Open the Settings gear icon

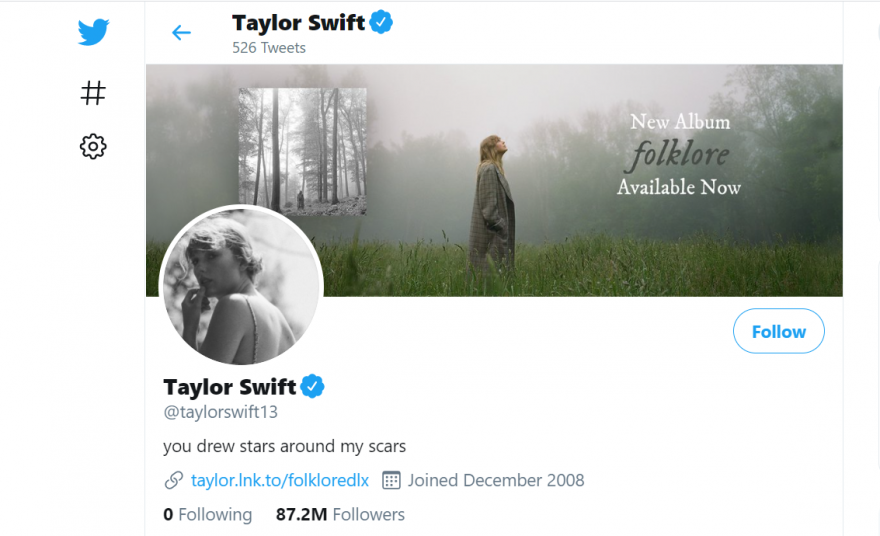point(93,147)
